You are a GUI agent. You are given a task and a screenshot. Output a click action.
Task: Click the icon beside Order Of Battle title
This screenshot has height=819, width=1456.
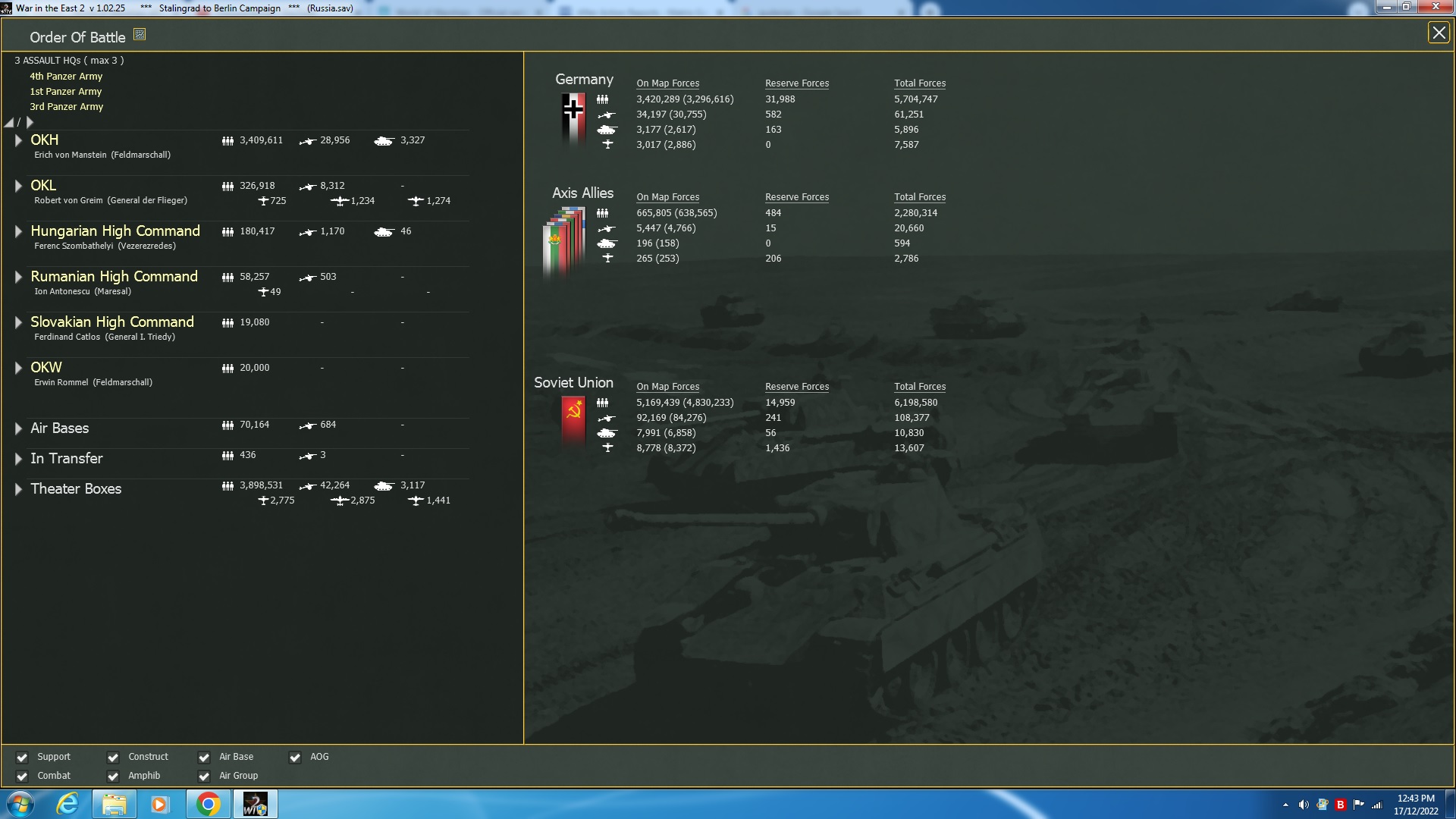point(140,34)
